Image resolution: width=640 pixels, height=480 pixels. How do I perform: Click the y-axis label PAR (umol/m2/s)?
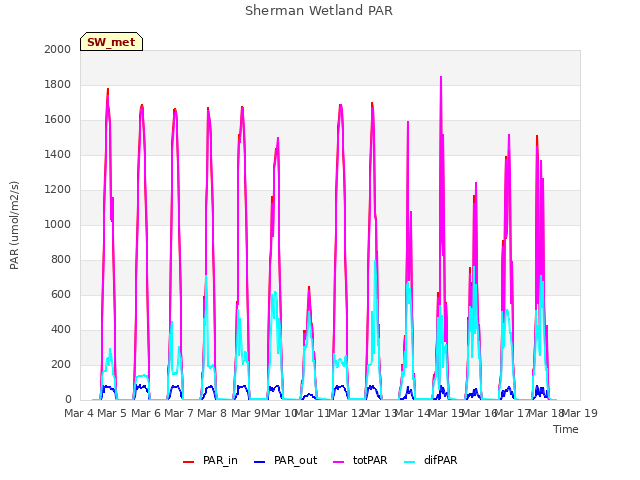(x=14, y=225)
